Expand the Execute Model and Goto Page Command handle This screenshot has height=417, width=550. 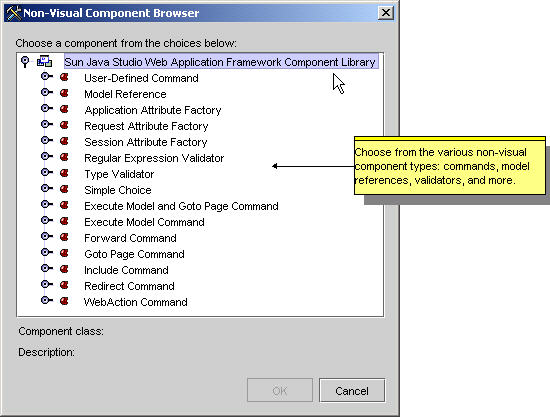click(x=47, y=204)
